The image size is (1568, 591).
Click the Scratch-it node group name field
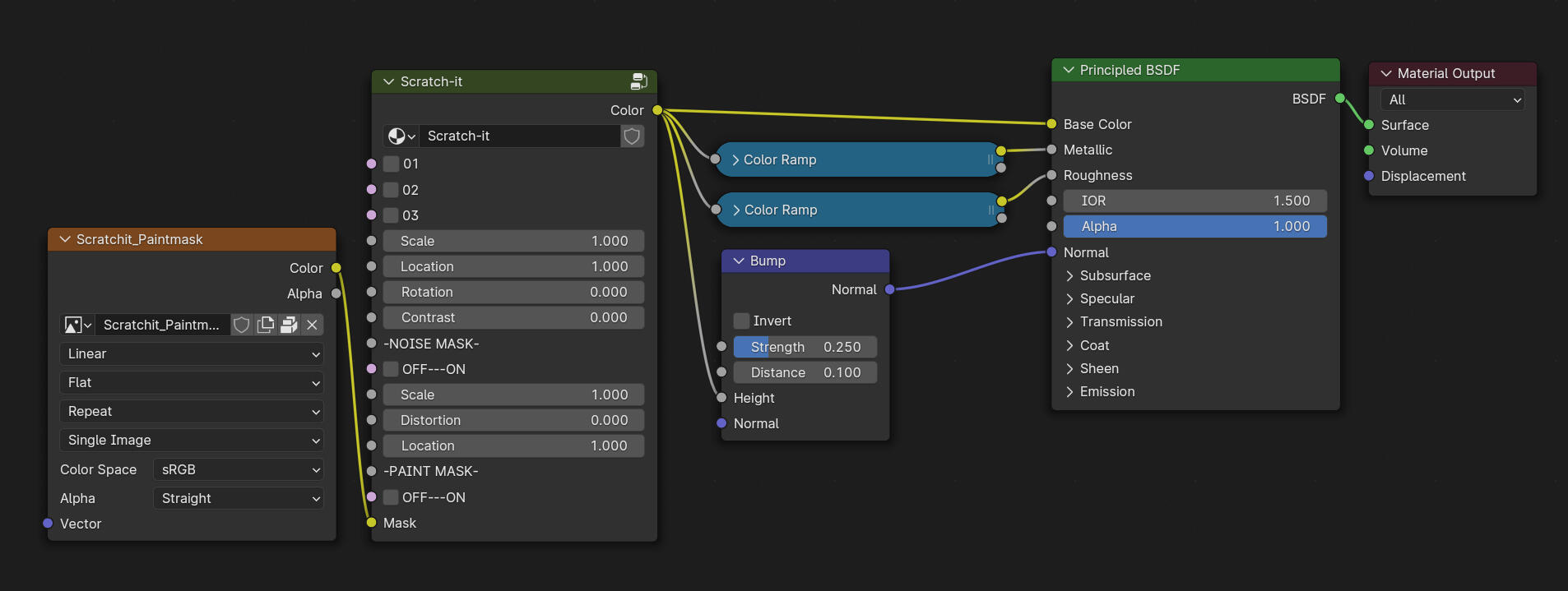coord(520,136)
